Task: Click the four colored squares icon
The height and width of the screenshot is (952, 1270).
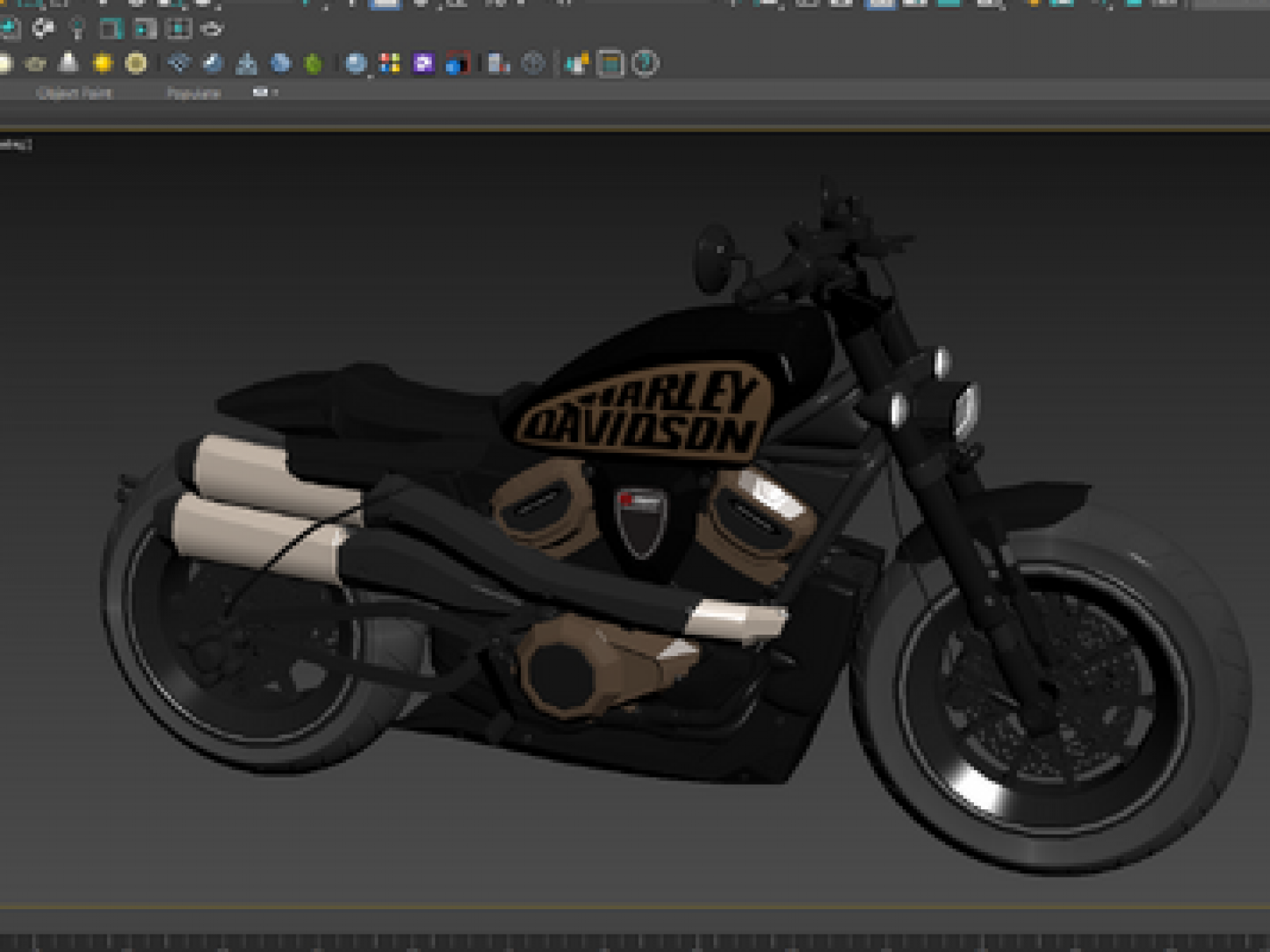Action: click(x=390, y=63)
